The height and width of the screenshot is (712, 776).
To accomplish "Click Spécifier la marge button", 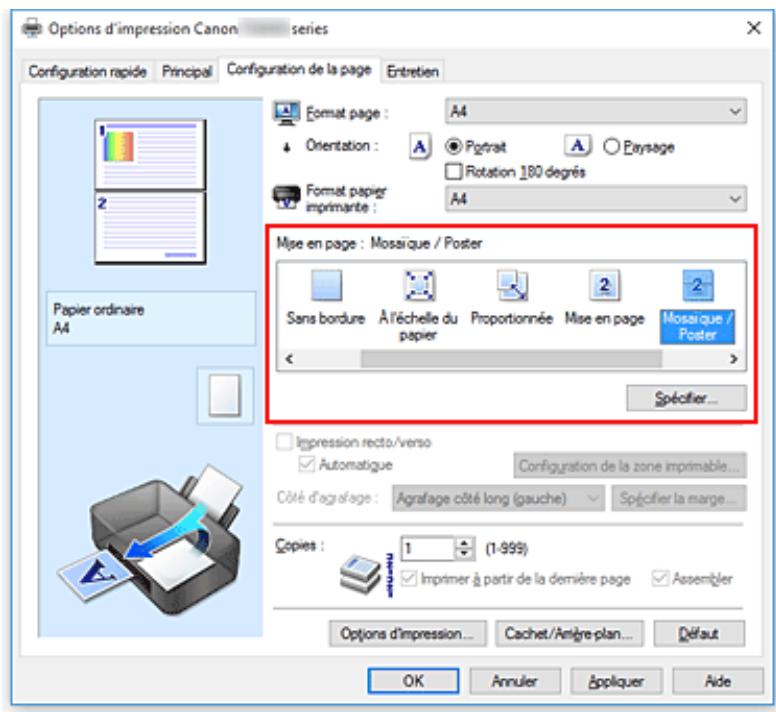I will pyautogui.click(x=679, y=498).
